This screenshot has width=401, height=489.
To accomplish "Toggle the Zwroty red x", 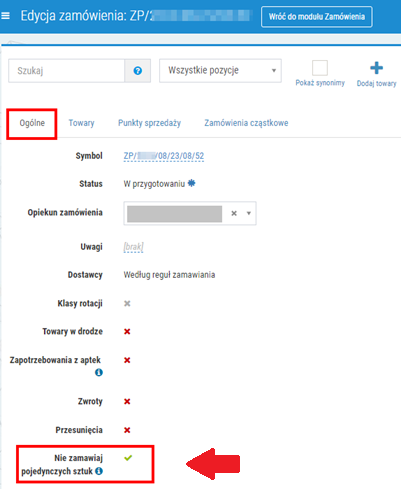I will 127,401.
